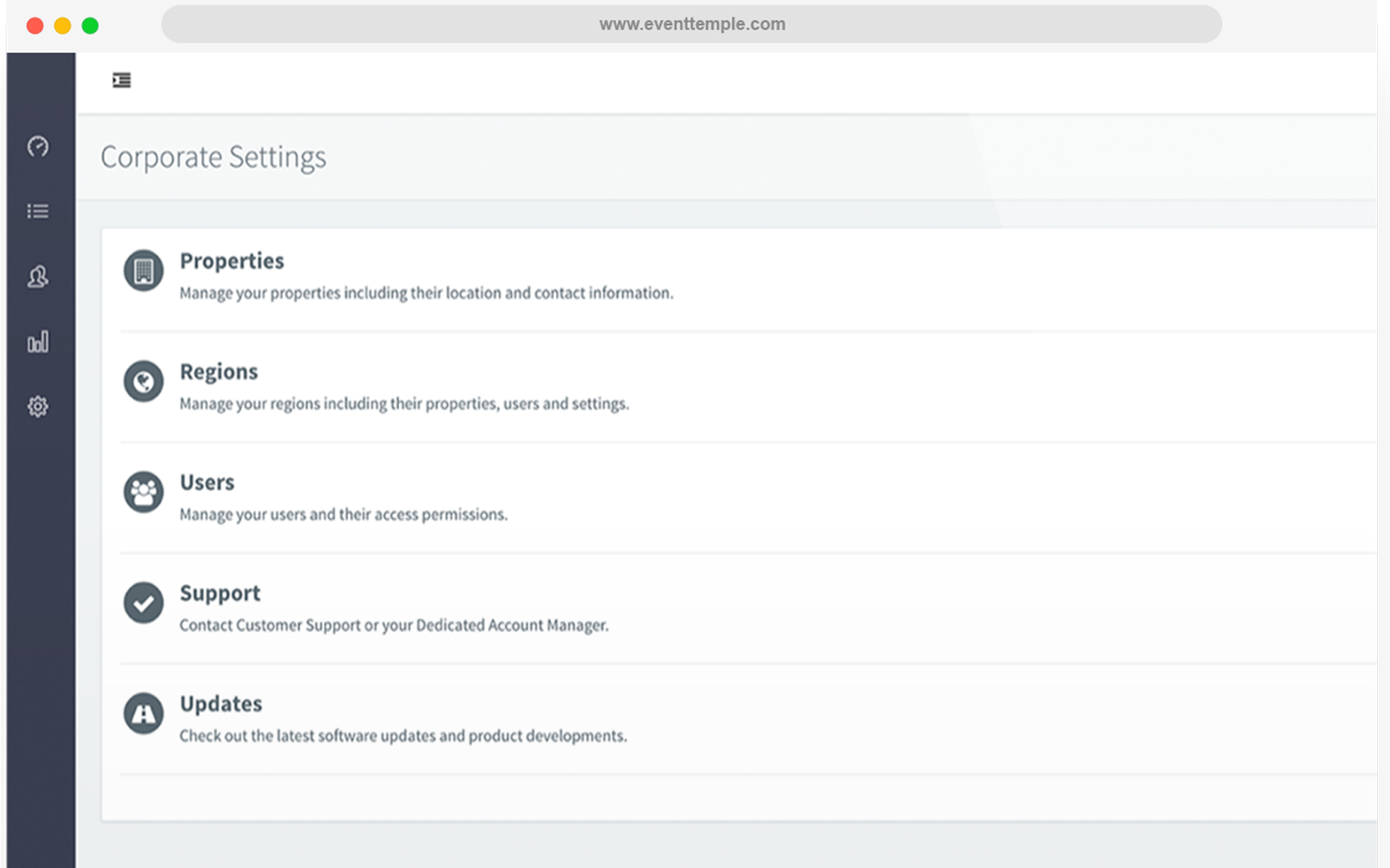Click the settings gear icon in sidebar

pyautogui.click(x=37, y=407)
